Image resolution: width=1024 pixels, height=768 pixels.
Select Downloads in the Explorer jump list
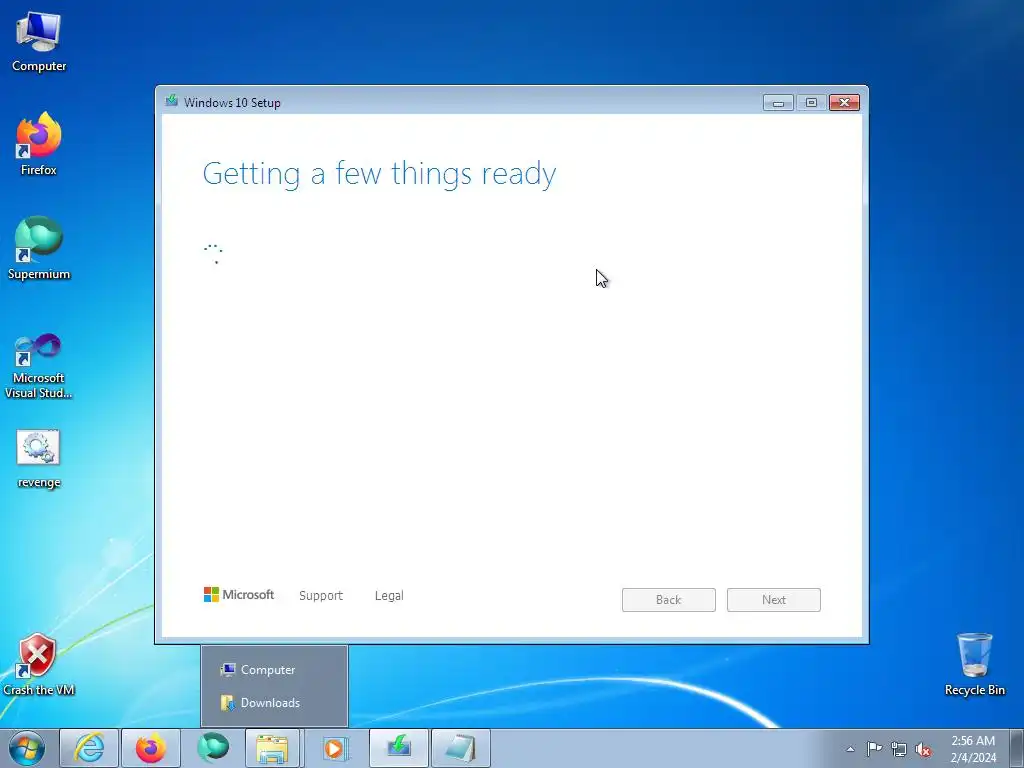(x=274, y=703)
